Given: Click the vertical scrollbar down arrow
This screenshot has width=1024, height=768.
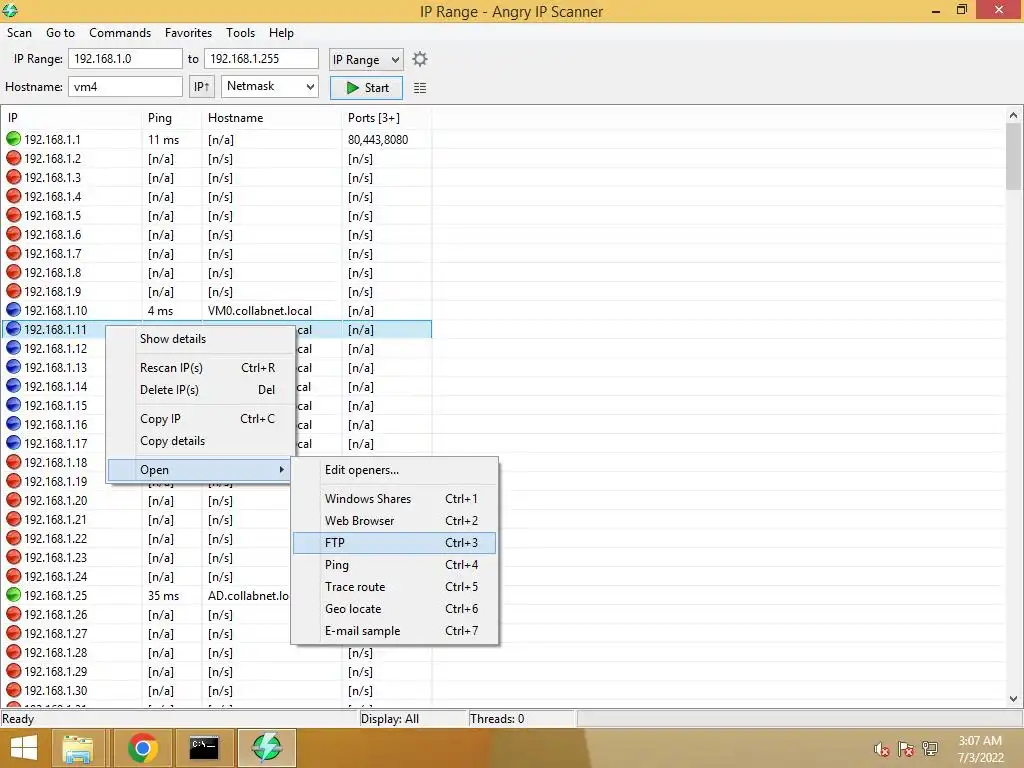Looking at the screenshot, I should (1014, 699).
